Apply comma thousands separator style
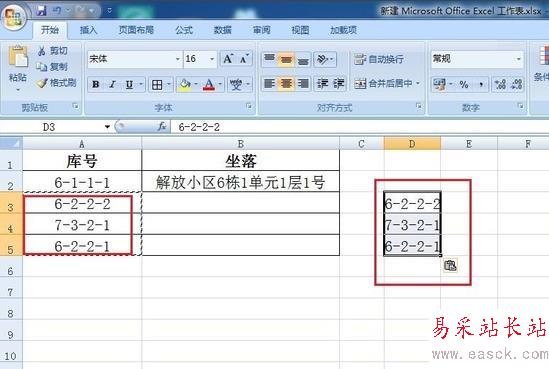This screenshot has width=549, height=369. [x=481, y=84]
